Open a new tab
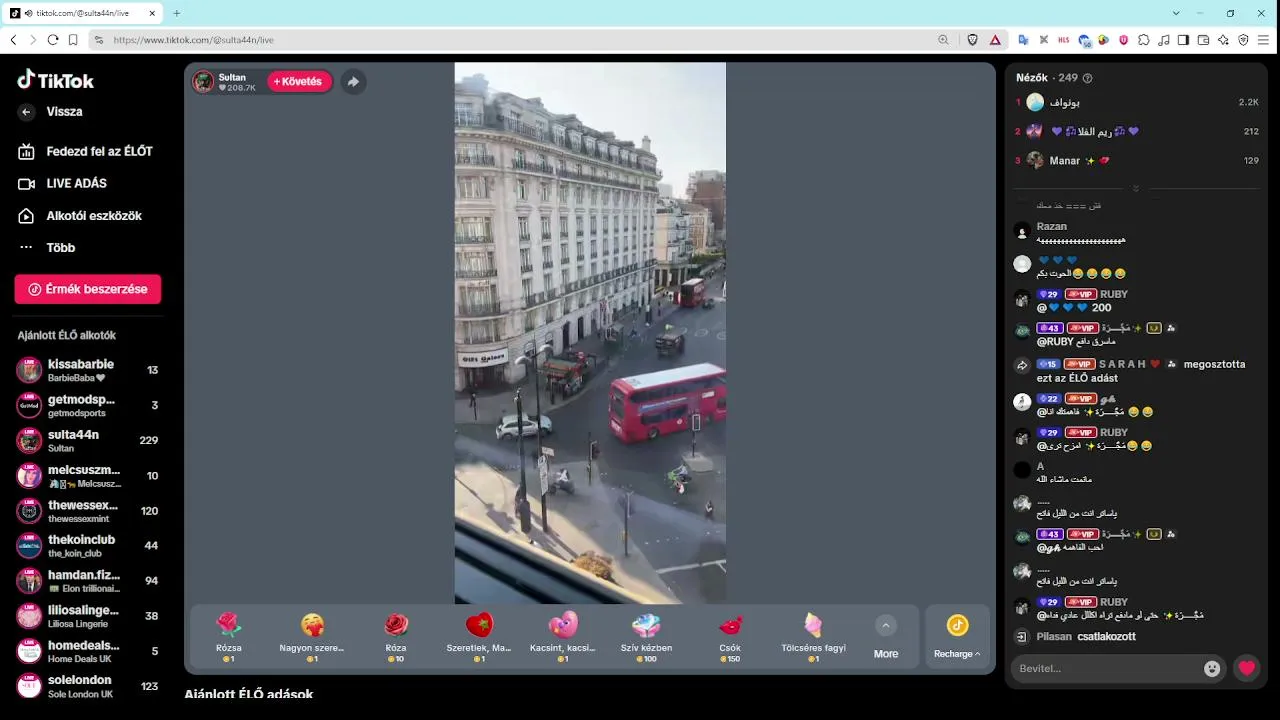The width and height of the screenshot is (1280, 720). coord(177,13)
